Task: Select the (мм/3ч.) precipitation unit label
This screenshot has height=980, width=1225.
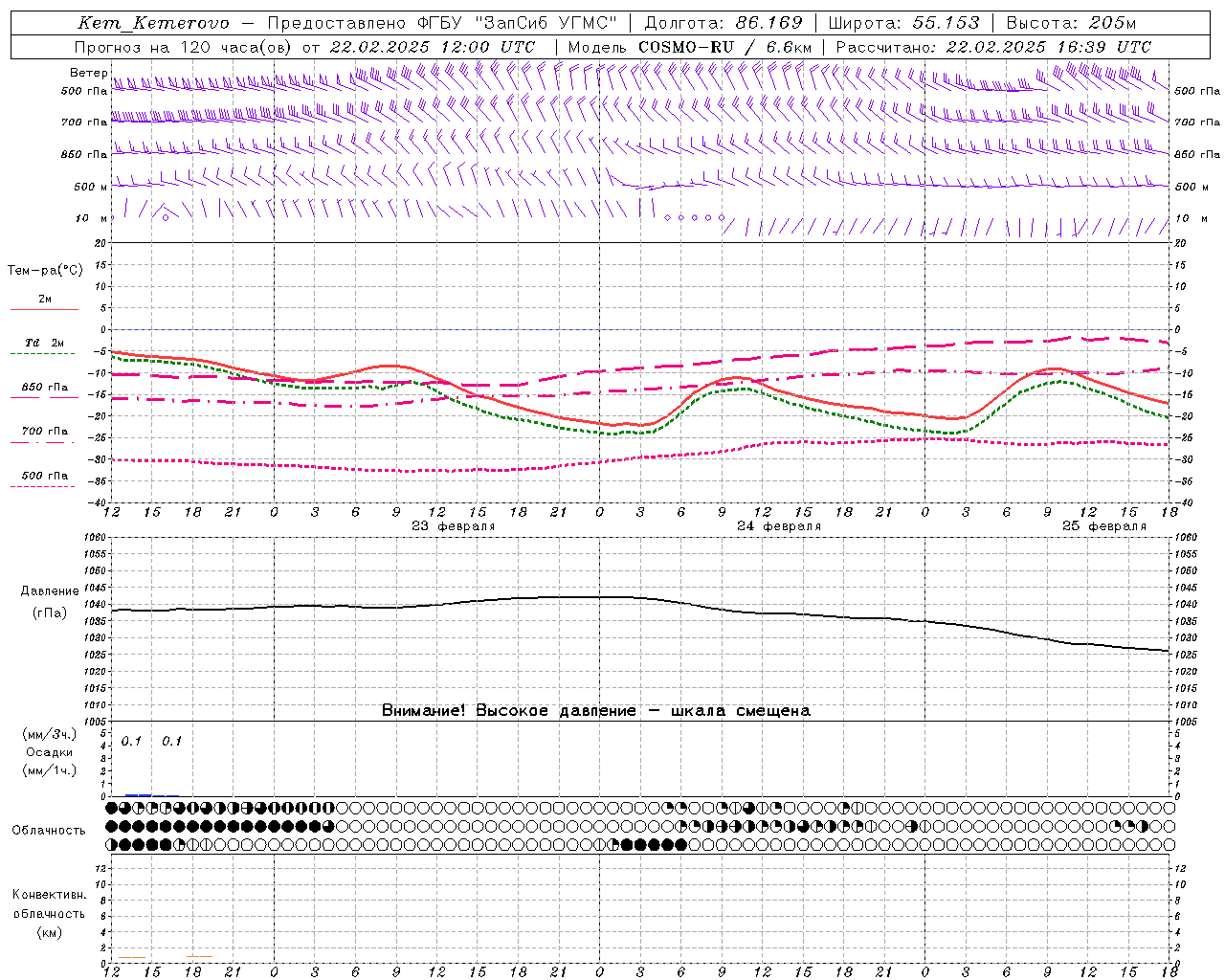Action: 49,735
